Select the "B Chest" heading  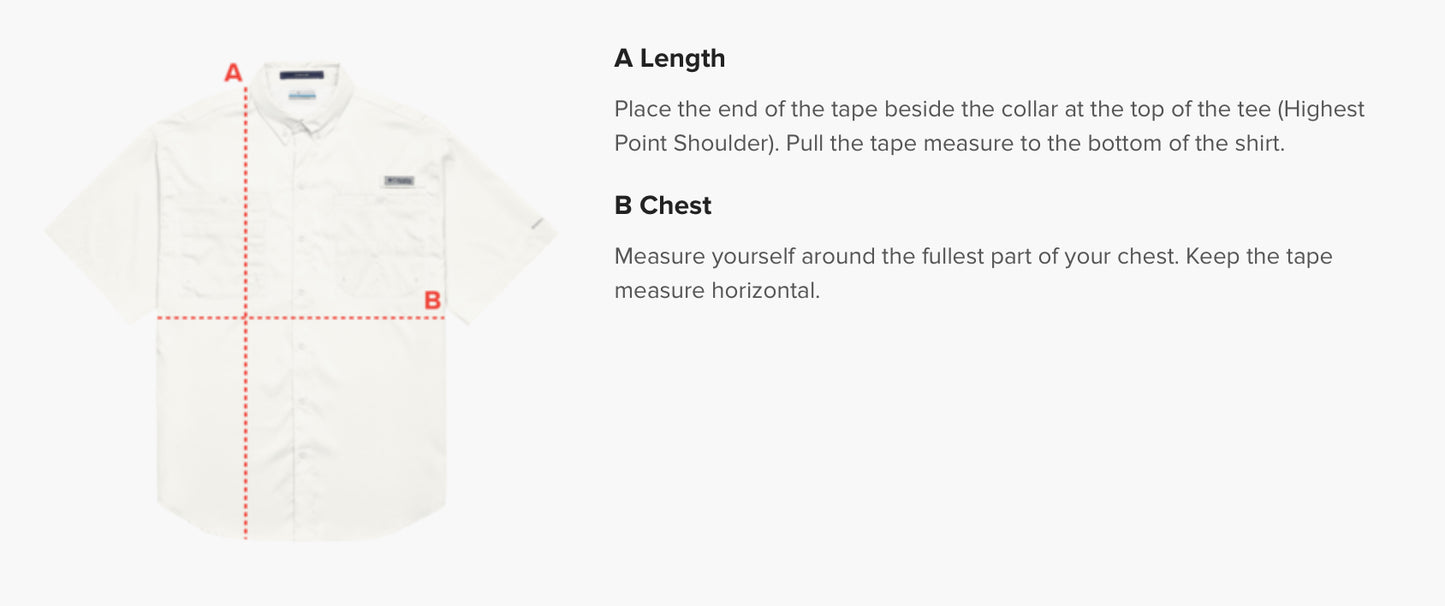point(662,205)
